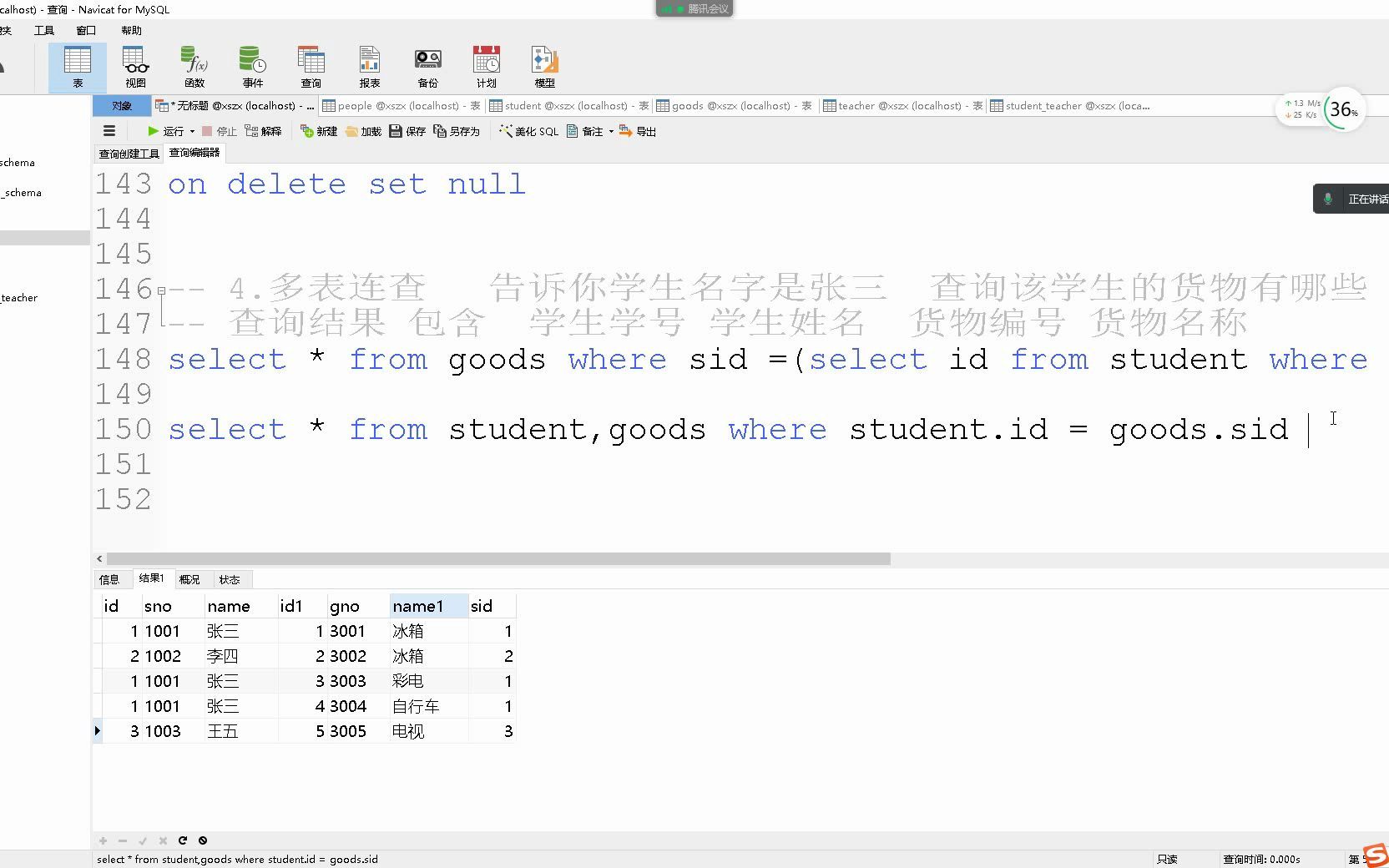Screen dimensions: 1389x868
Task: Switch to the 状态 result tab
Action: [230, 578]
